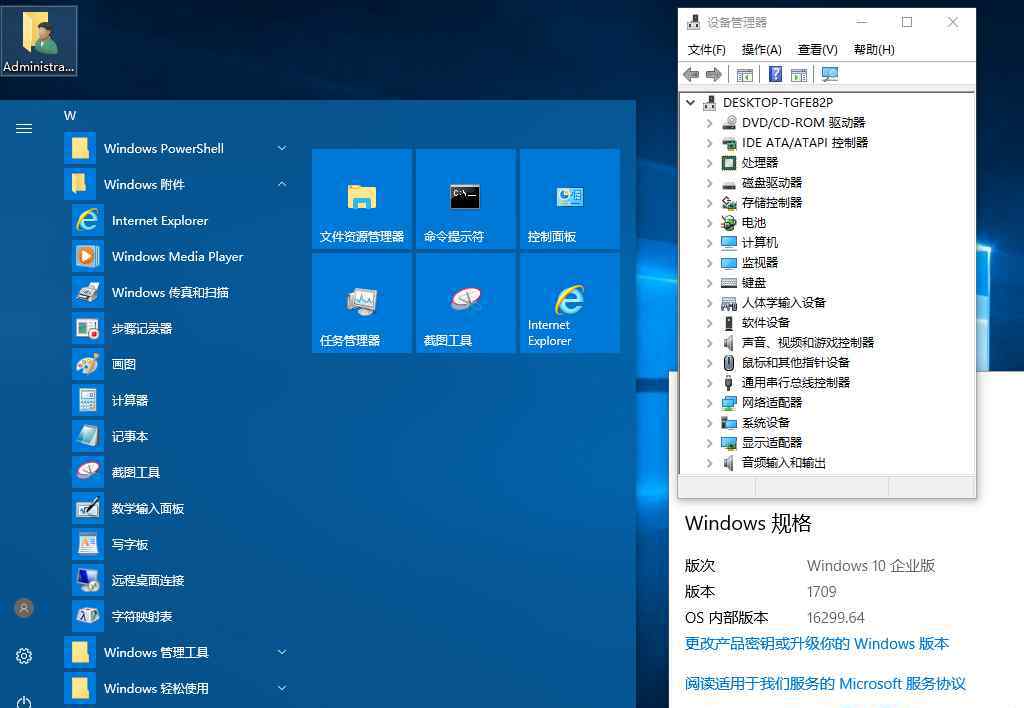This screenshot has height=708, width=1024.
Task: Click the Internet Explorer tile
Action: pos(569,303)
